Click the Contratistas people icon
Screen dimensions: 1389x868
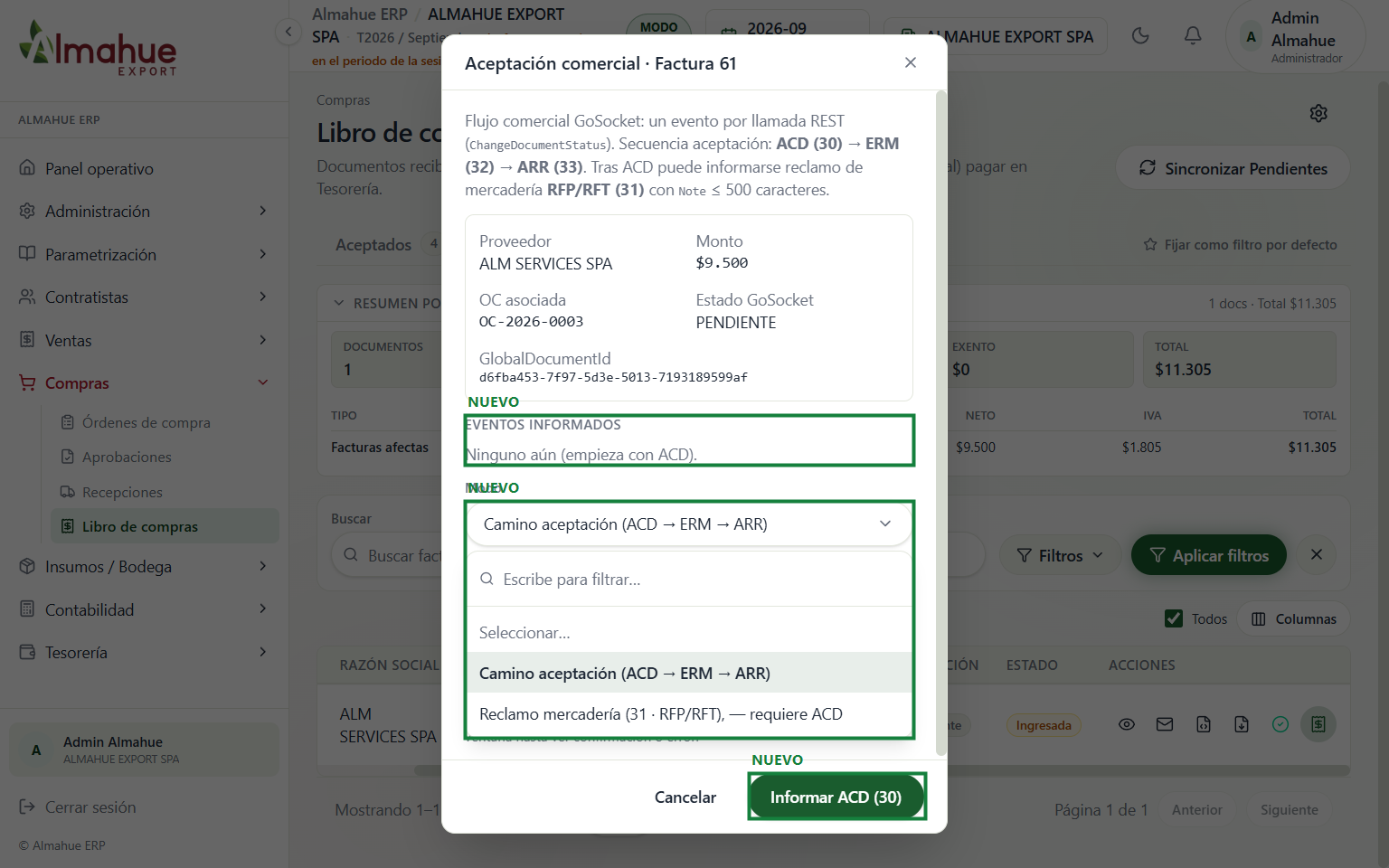tap(27, 297)
